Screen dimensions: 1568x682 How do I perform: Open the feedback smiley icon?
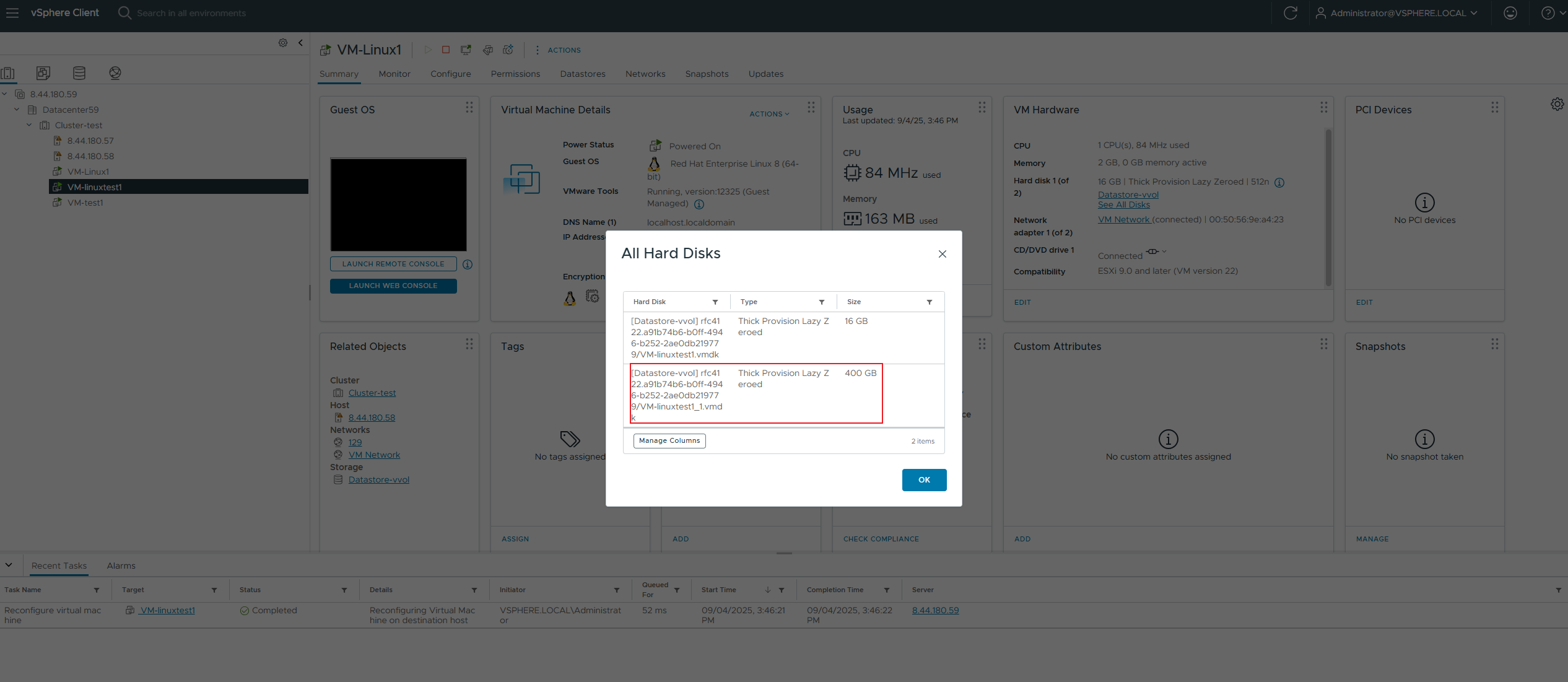1510,13
